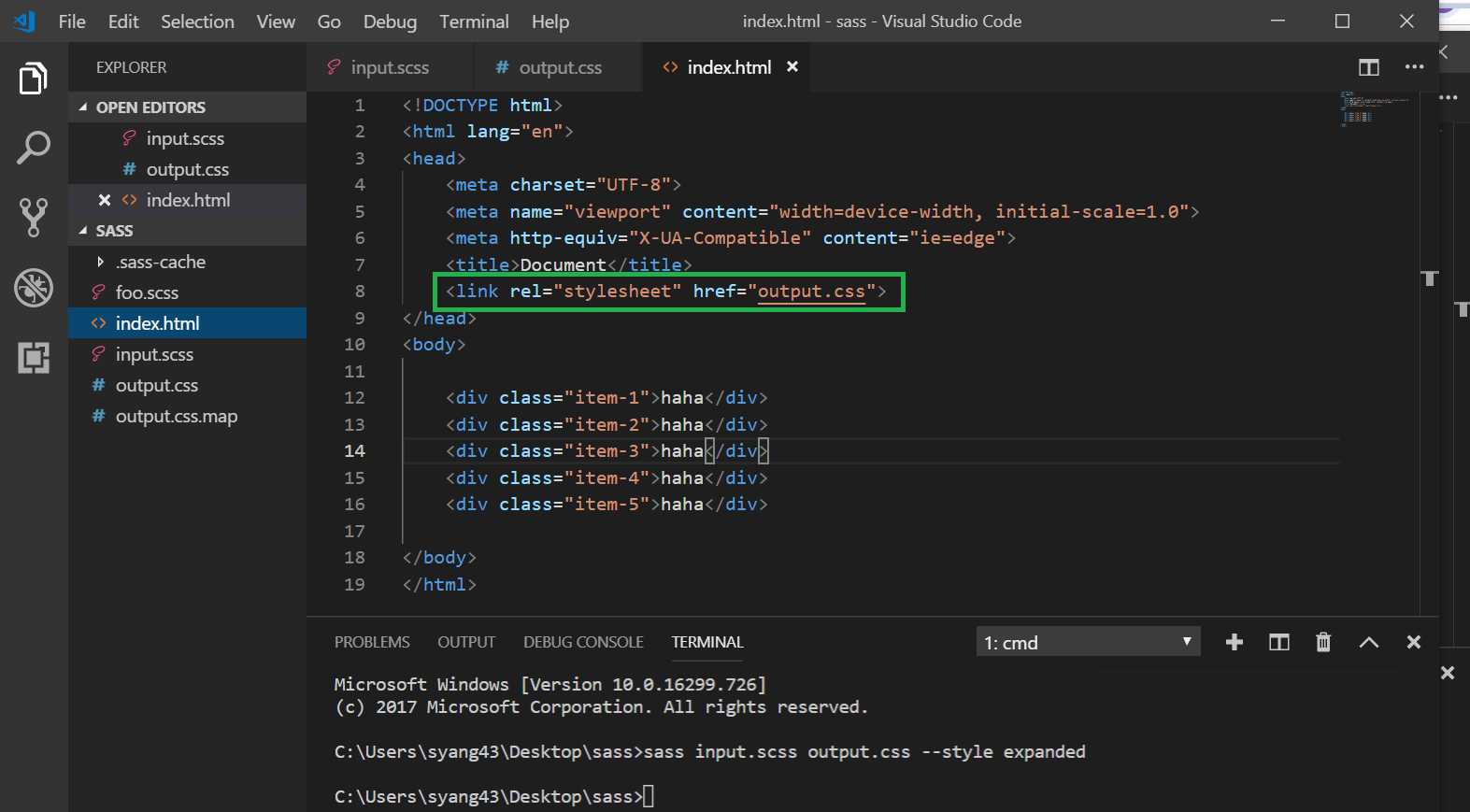Switch to the output.css editor tab
Viewport: 1470px width, 812px height.
559,67
